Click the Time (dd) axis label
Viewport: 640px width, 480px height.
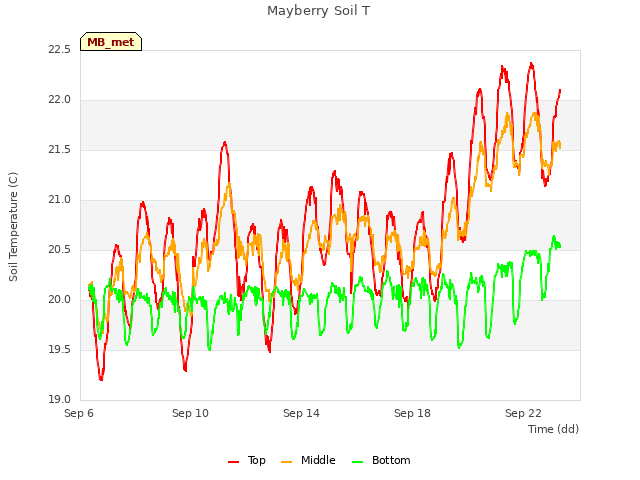point(553,429)
